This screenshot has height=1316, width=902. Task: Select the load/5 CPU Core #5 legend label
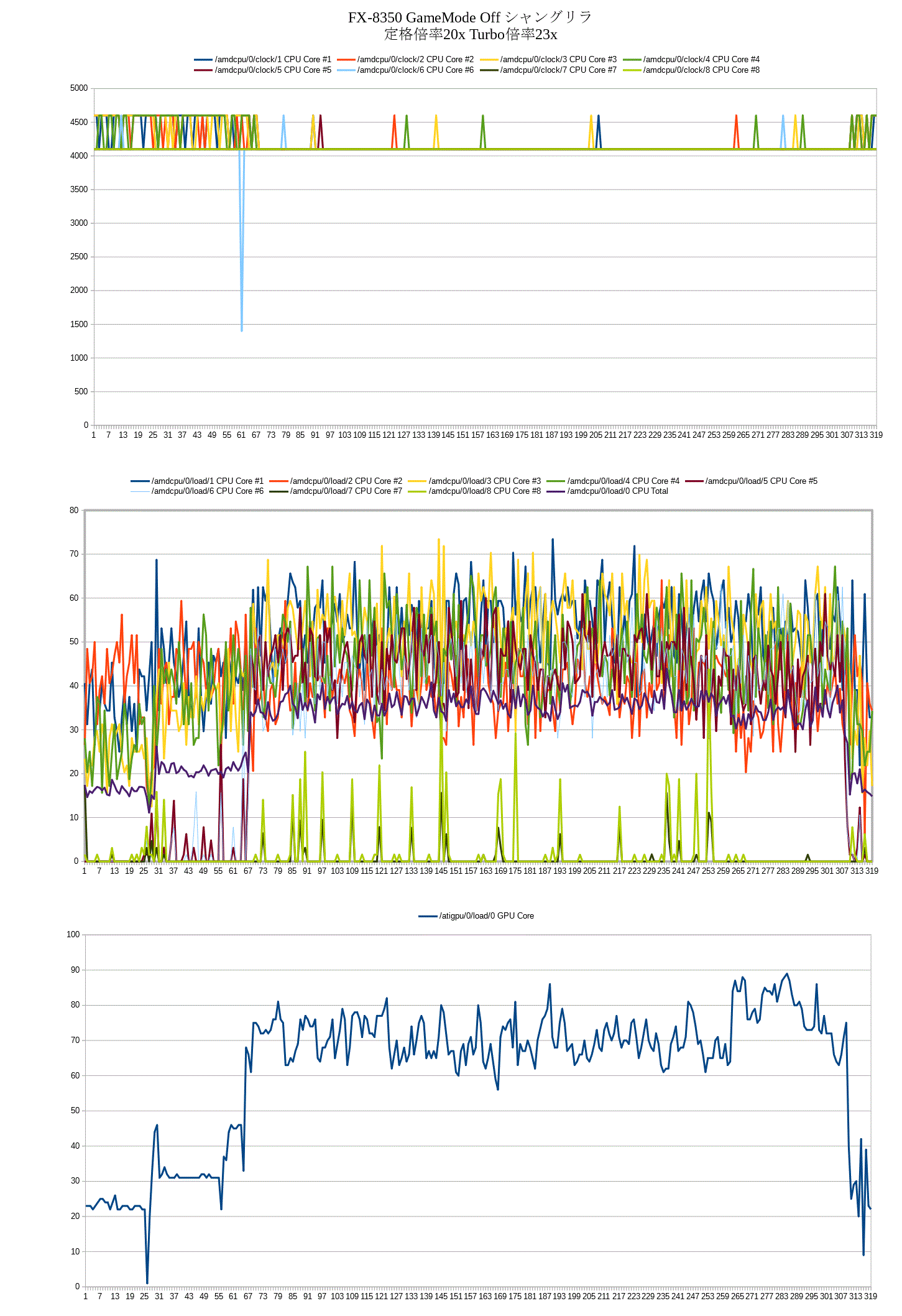pos(761,481)
